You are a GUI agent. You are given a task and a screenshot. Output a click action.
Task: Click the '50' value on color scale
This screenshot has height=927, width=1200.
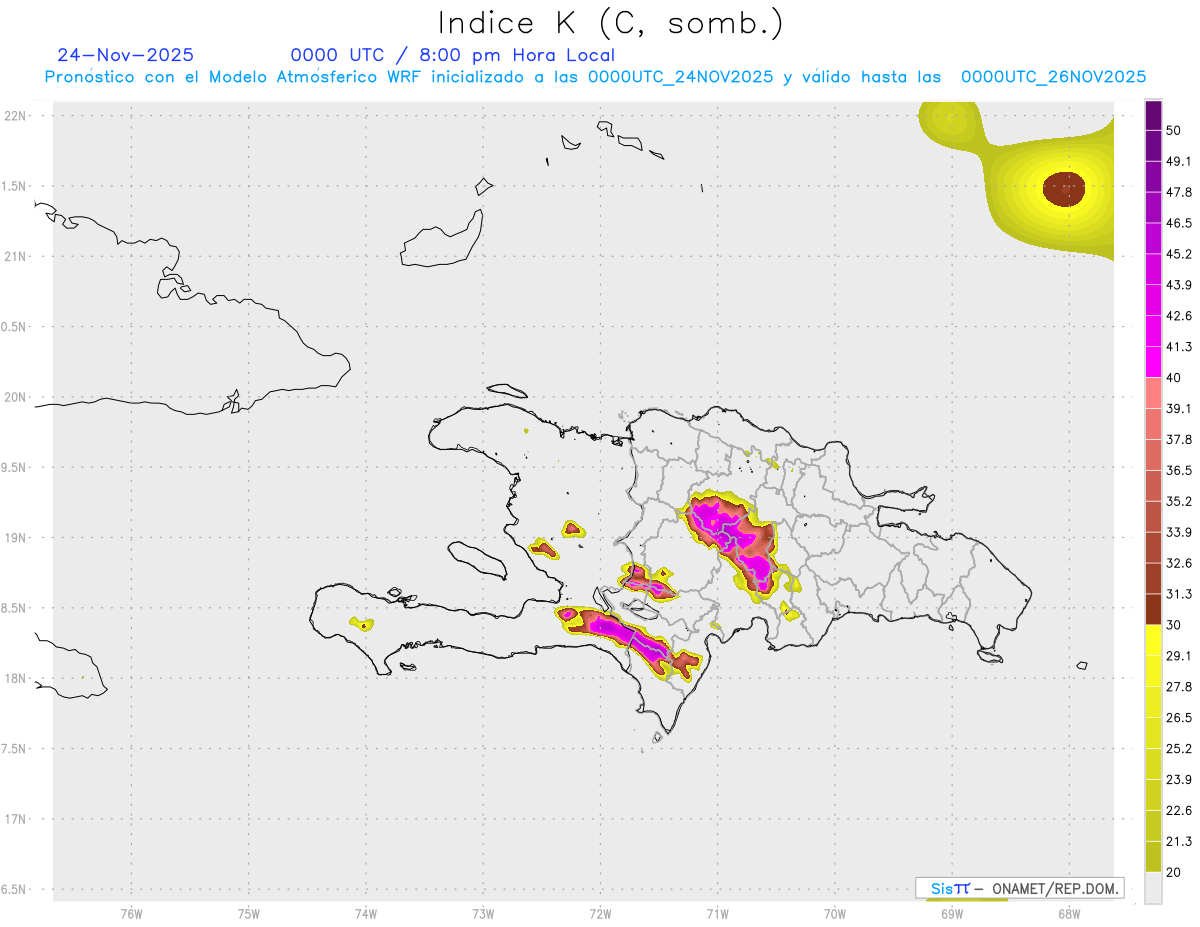coord(1174,130)
